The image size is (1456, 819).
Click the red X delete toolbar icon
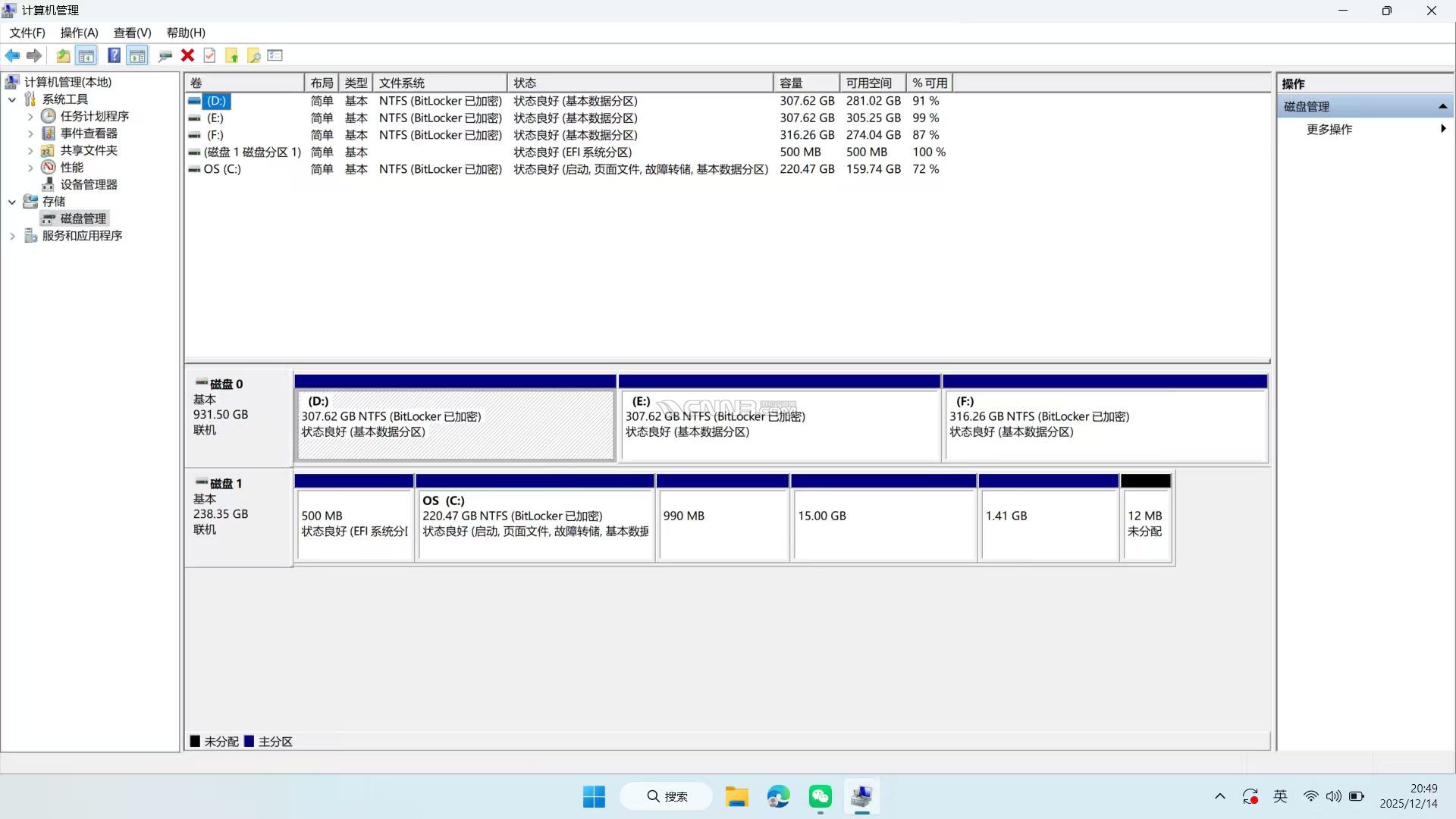[x=187, y=55]
